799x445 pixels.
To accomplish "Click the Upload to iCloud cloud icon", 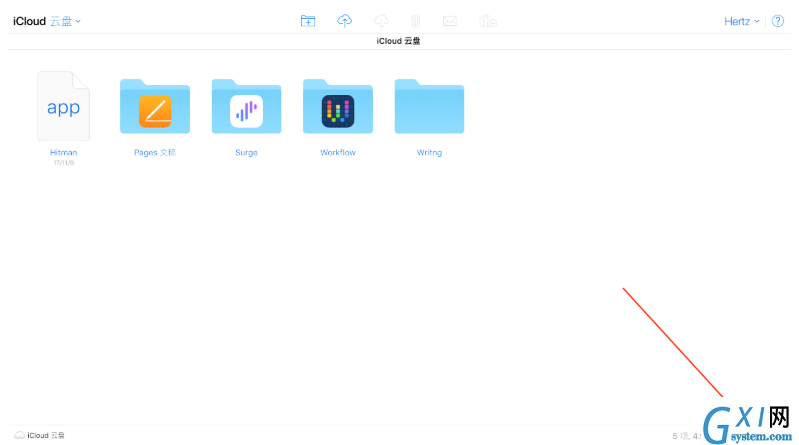I will point(344,21).
